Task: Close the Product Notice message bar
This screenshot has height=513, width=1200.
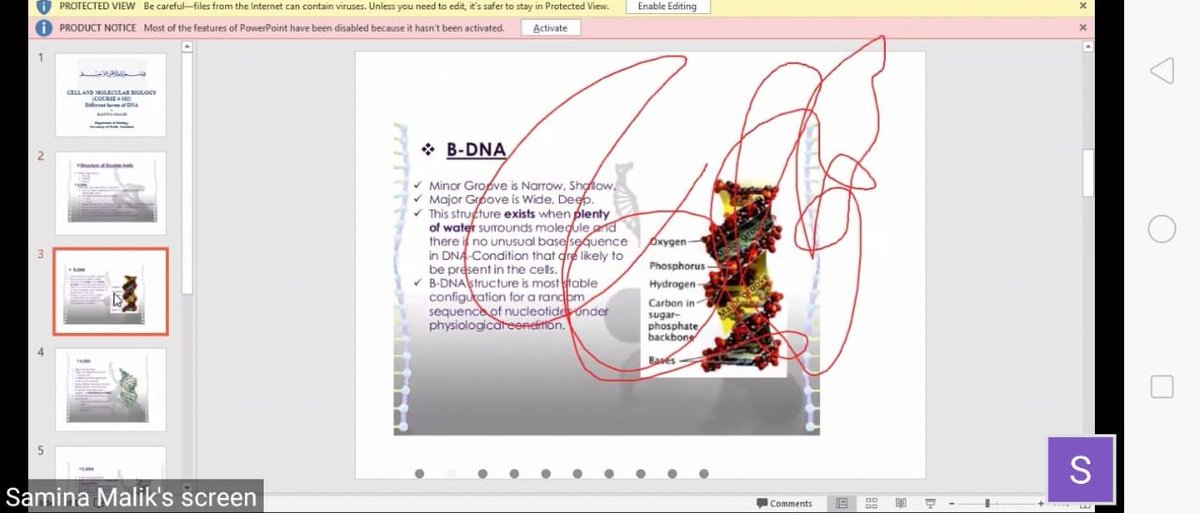Action: point(1083,28)
